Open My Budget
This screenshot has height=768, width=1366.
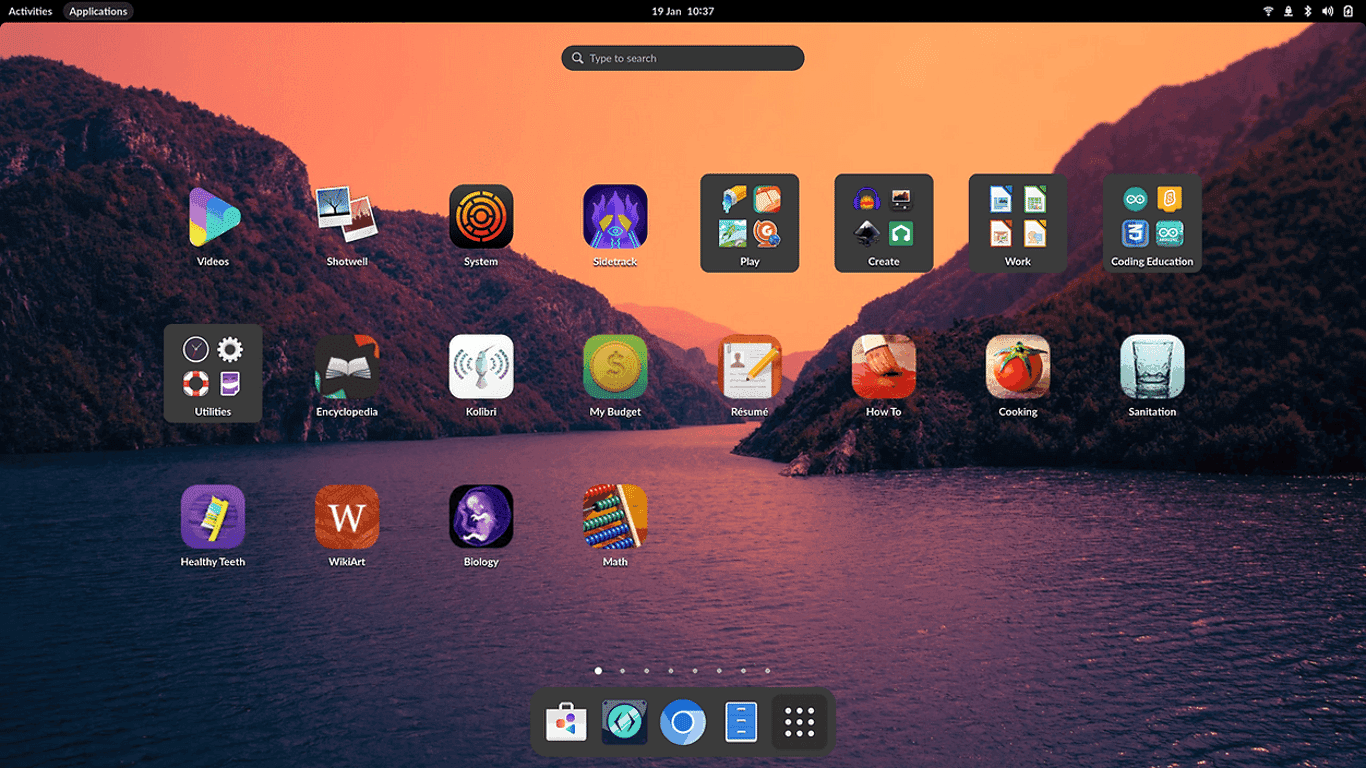[x=615, y=368]
